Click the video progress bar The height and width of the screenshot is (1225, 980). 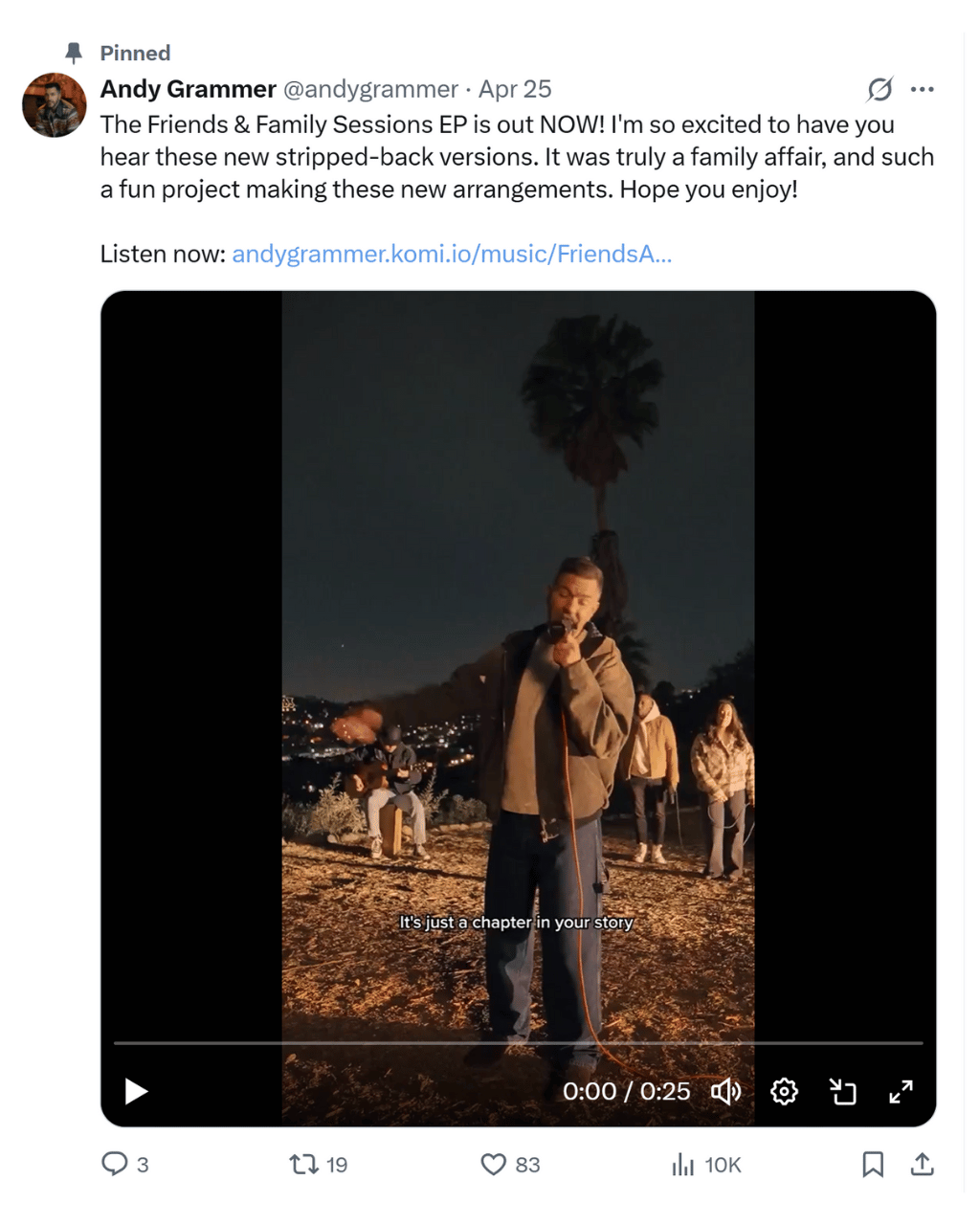[x=519, y=1042]
